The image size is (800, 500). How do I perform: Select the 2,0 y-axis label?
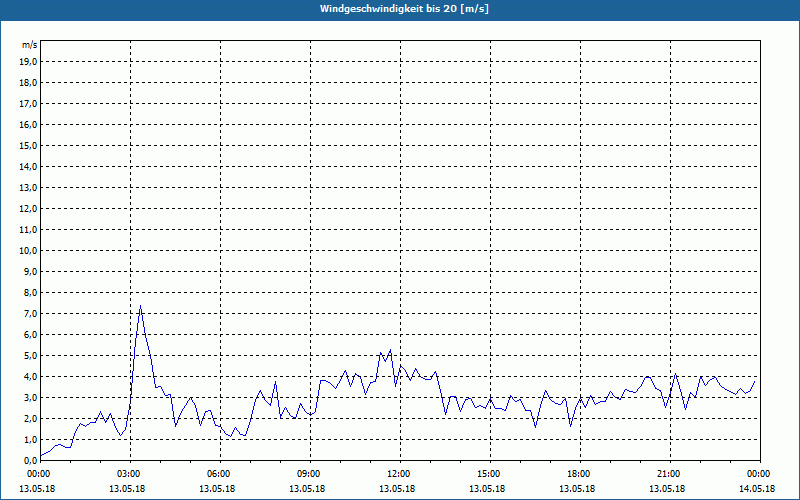30,418
